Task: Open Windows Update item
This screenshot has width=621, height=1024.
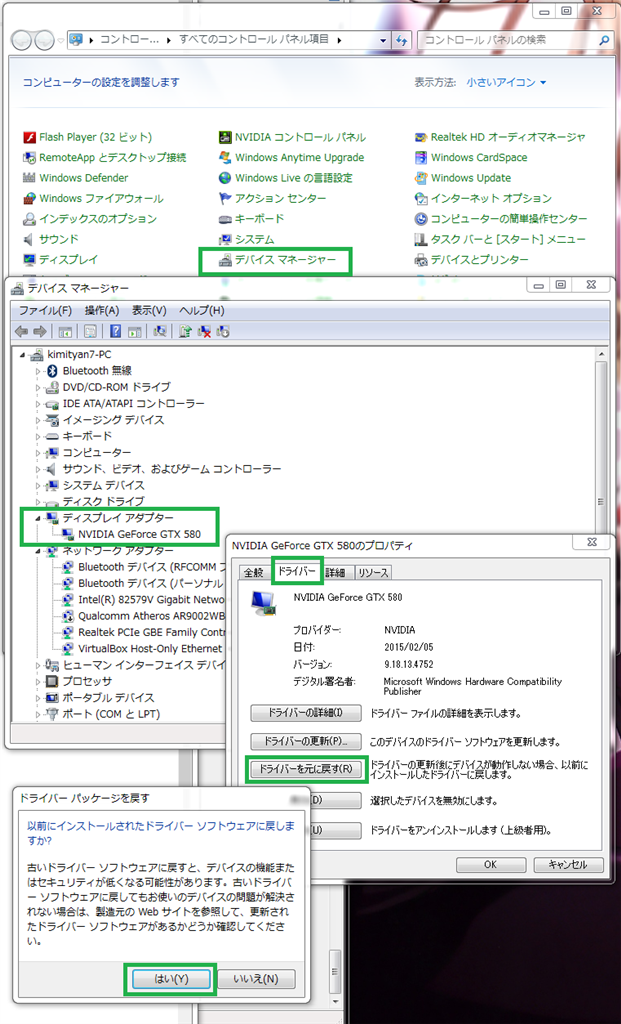Action: [462, 178]
